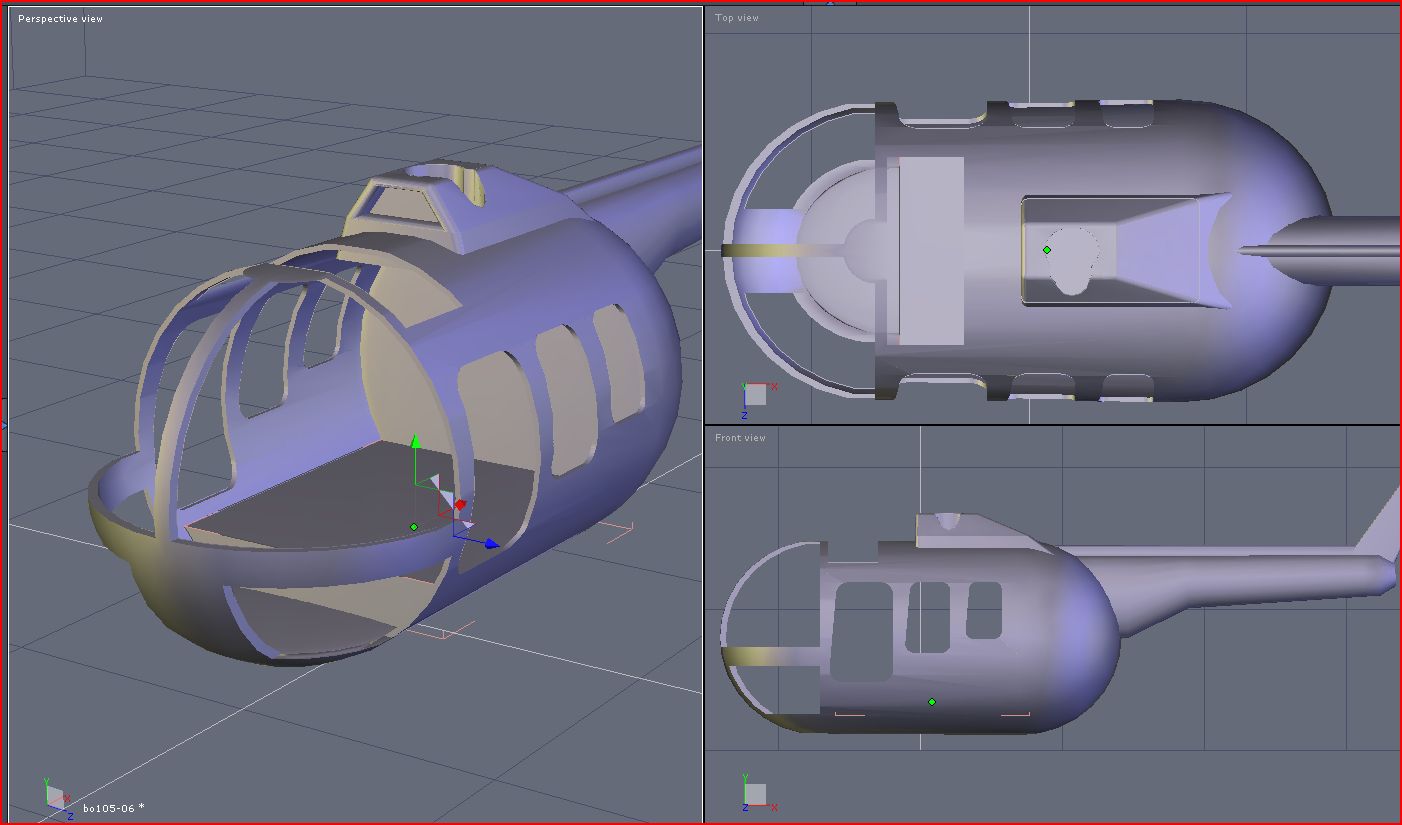Select the green pivot point in Perspective view

[414, 527]
